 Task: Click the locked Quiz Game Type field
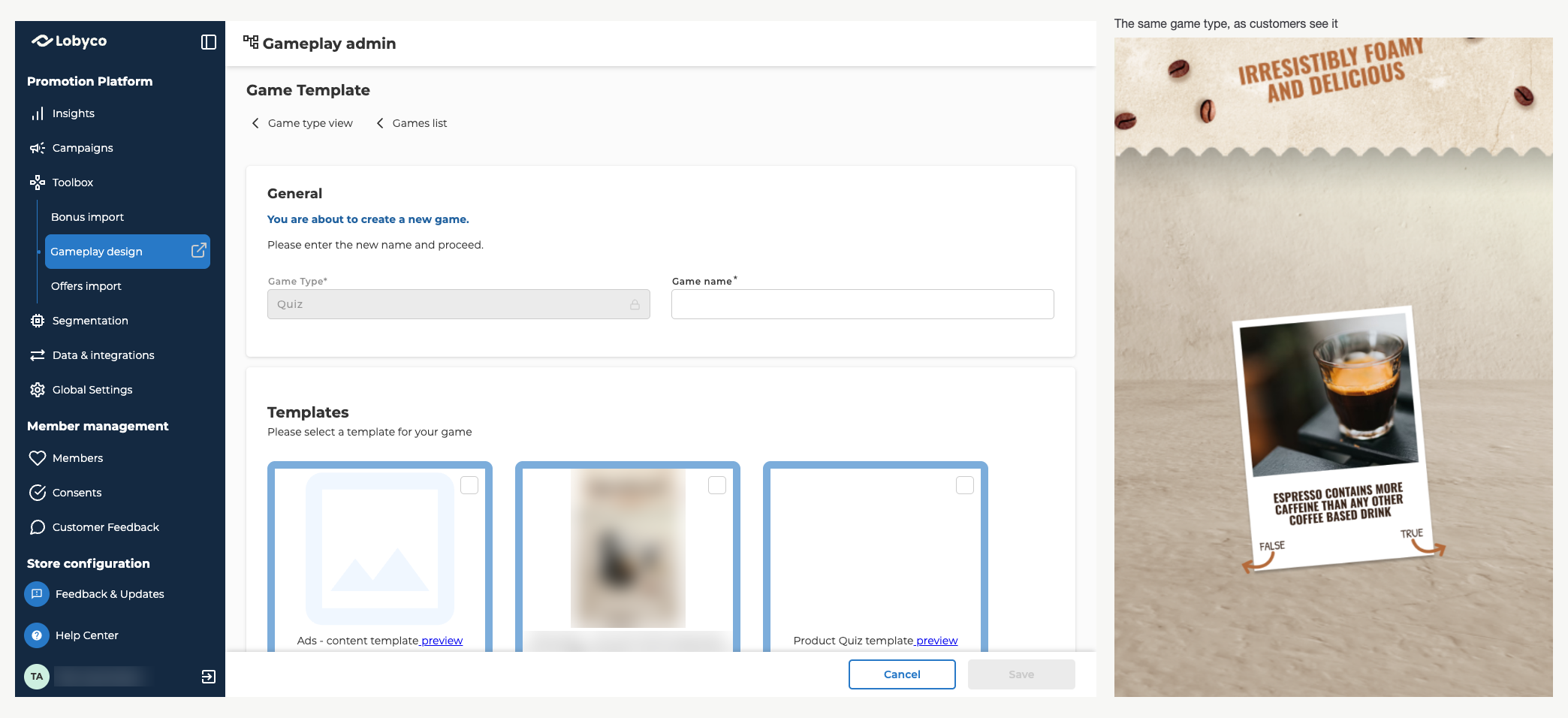pos(459,304)
